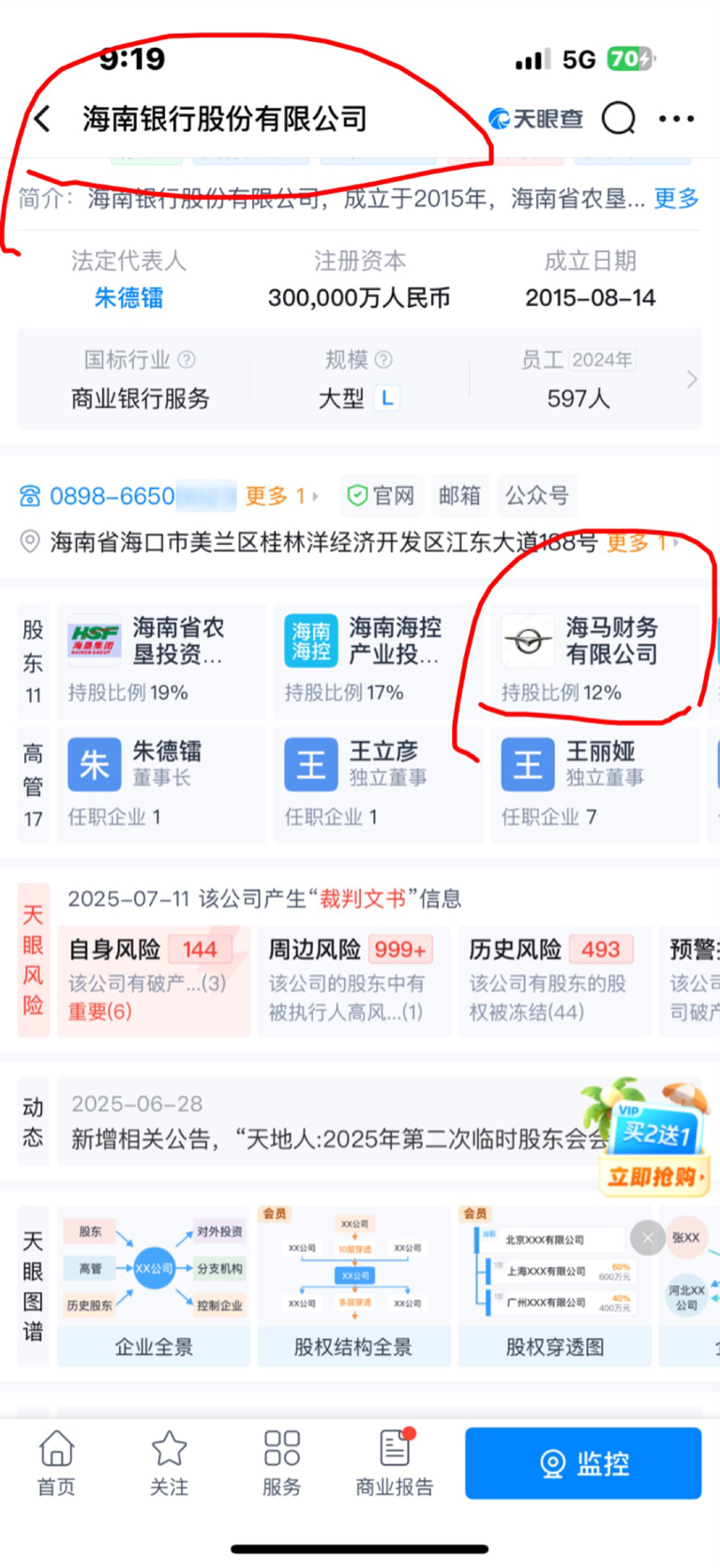Tap the 关注 star tab
The width and height of the screenshot is (720, 1568).
point(169,1463)
